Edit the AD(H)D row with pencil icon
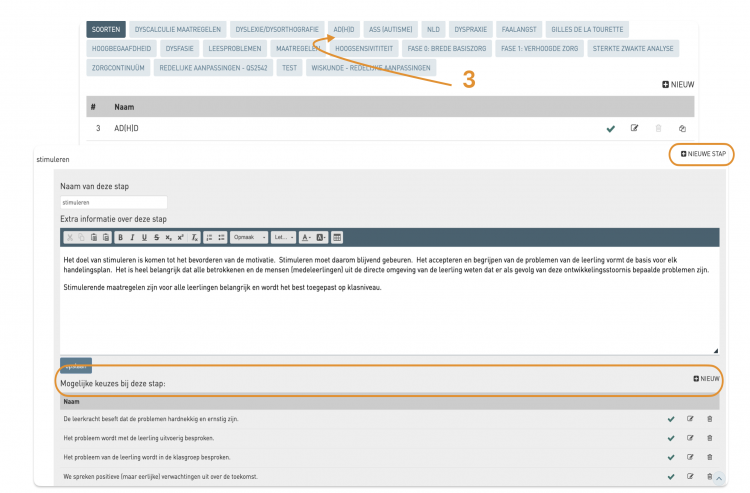This screenshot has height=493, width=750. pyautogui.click(x=634, y=128)
